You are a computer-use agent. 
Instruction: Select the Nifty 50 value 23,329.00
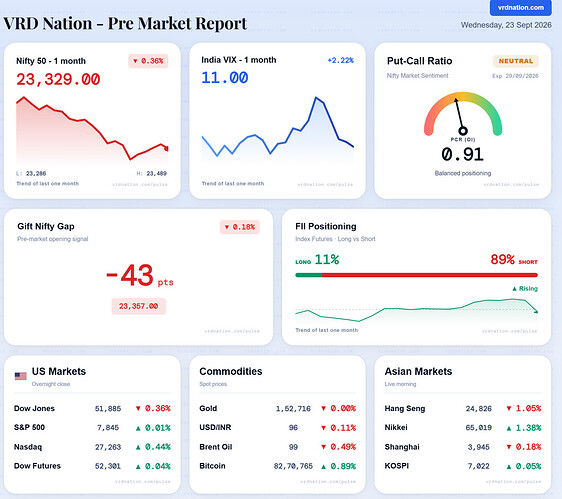[x=58, y=79]
